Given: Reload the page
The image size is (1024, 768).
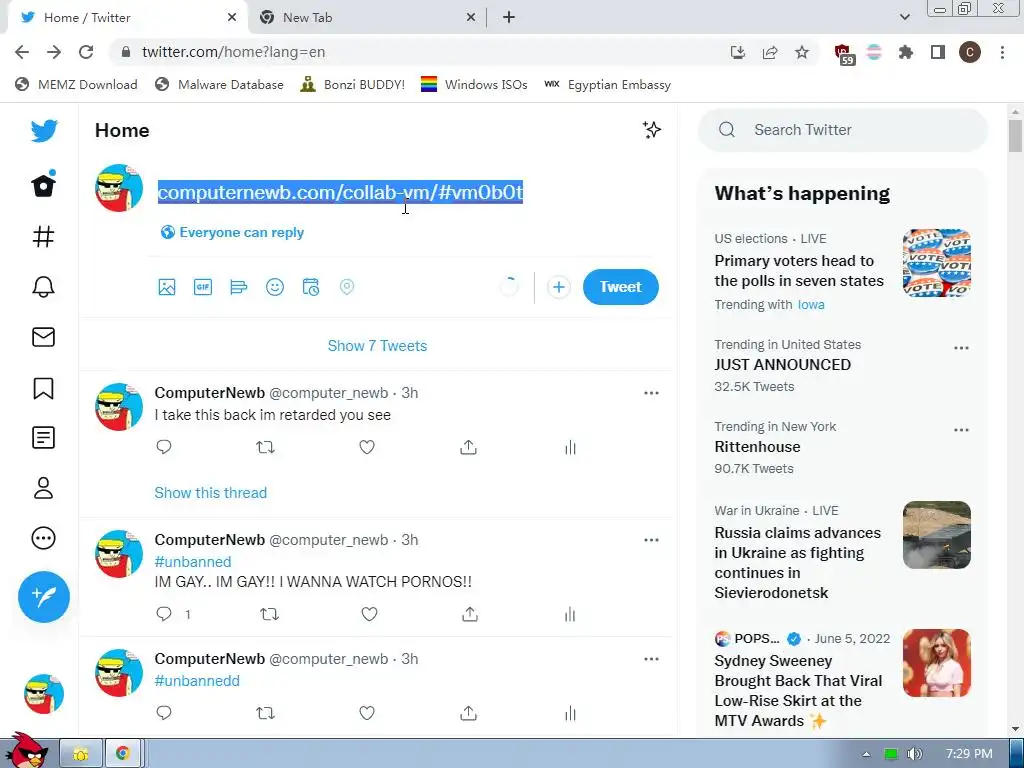Looking at the screenshot, I should [x=86, y=52].
